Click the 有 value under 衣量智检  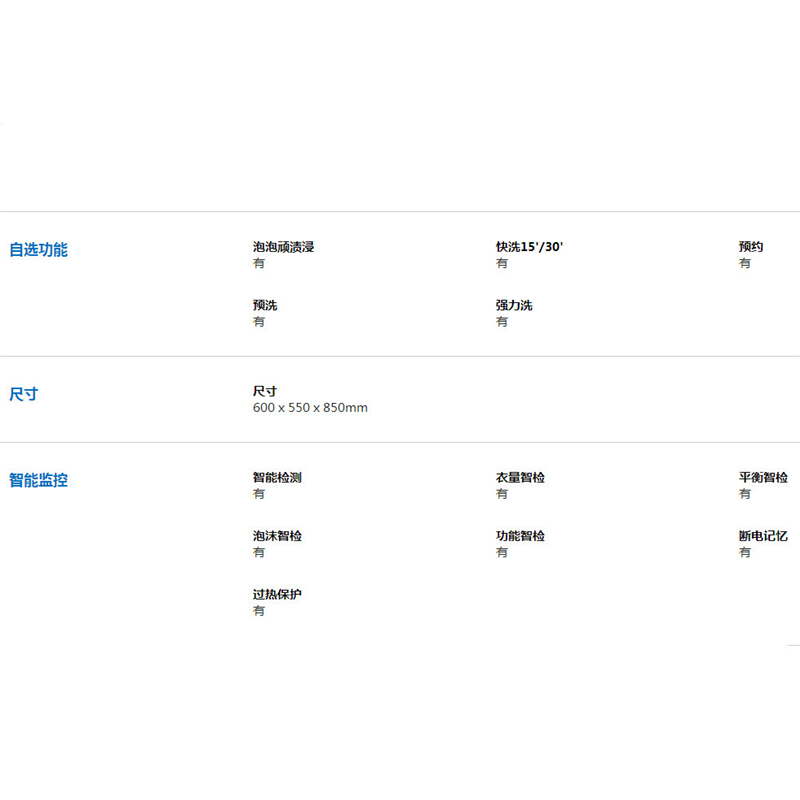(502, 494)
